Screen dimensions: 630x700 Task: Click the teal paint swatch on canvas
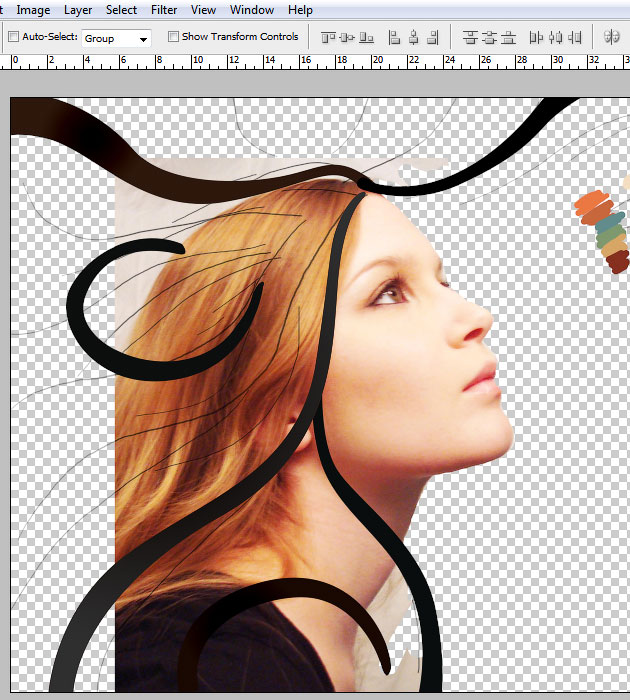609,222
